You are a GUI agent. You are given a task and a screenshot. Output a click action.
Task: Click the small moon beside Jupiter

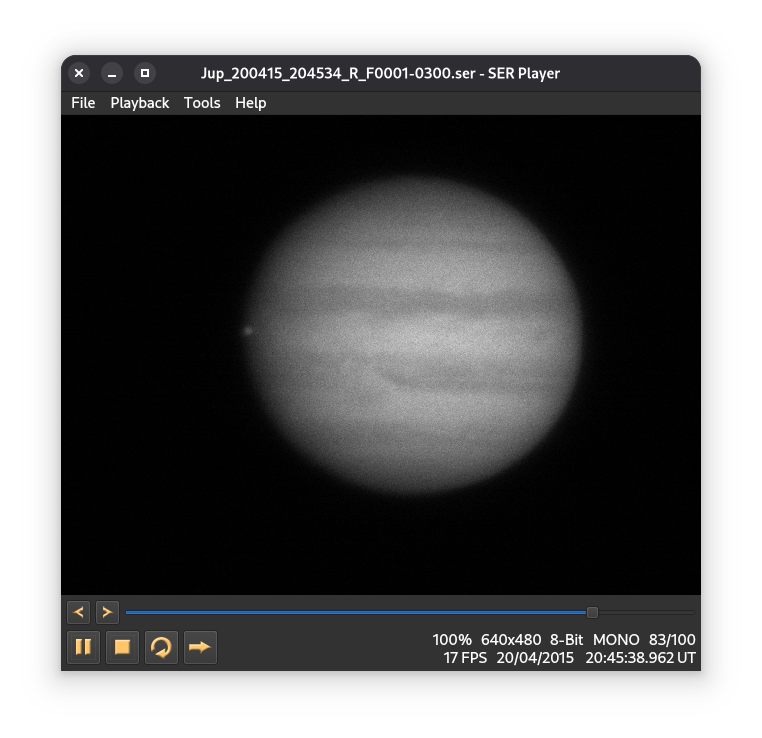[x=248, y=331]
